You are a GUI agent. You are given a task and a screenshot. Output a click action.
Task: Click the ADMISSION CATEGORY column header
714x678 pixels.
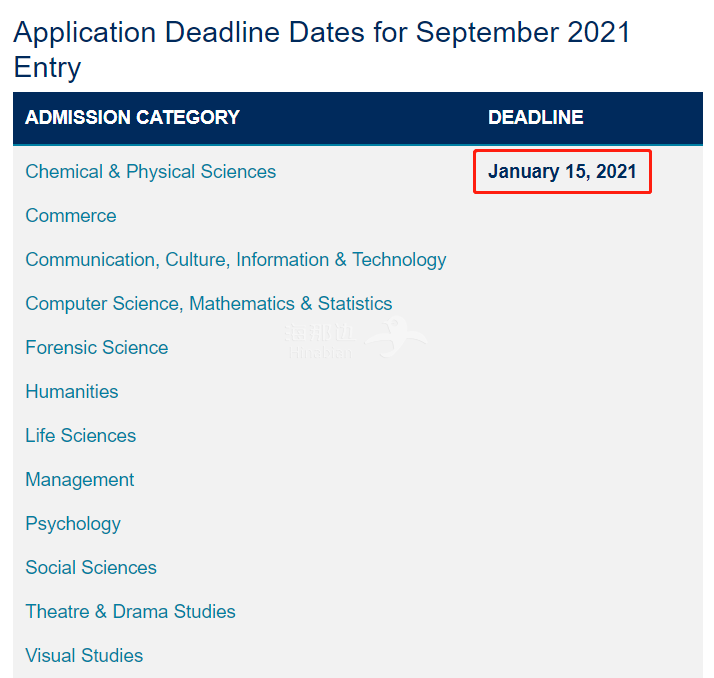point(132,118)
